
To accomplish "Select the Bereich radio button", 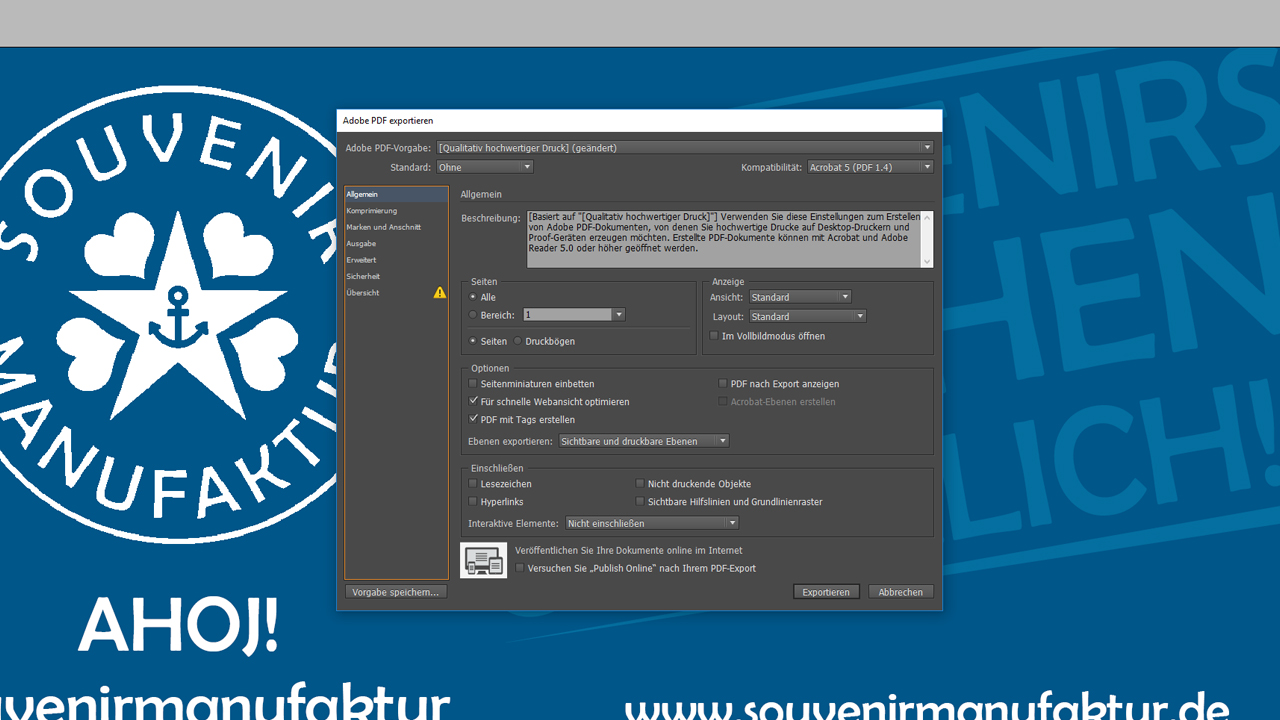I will (473, 315).
